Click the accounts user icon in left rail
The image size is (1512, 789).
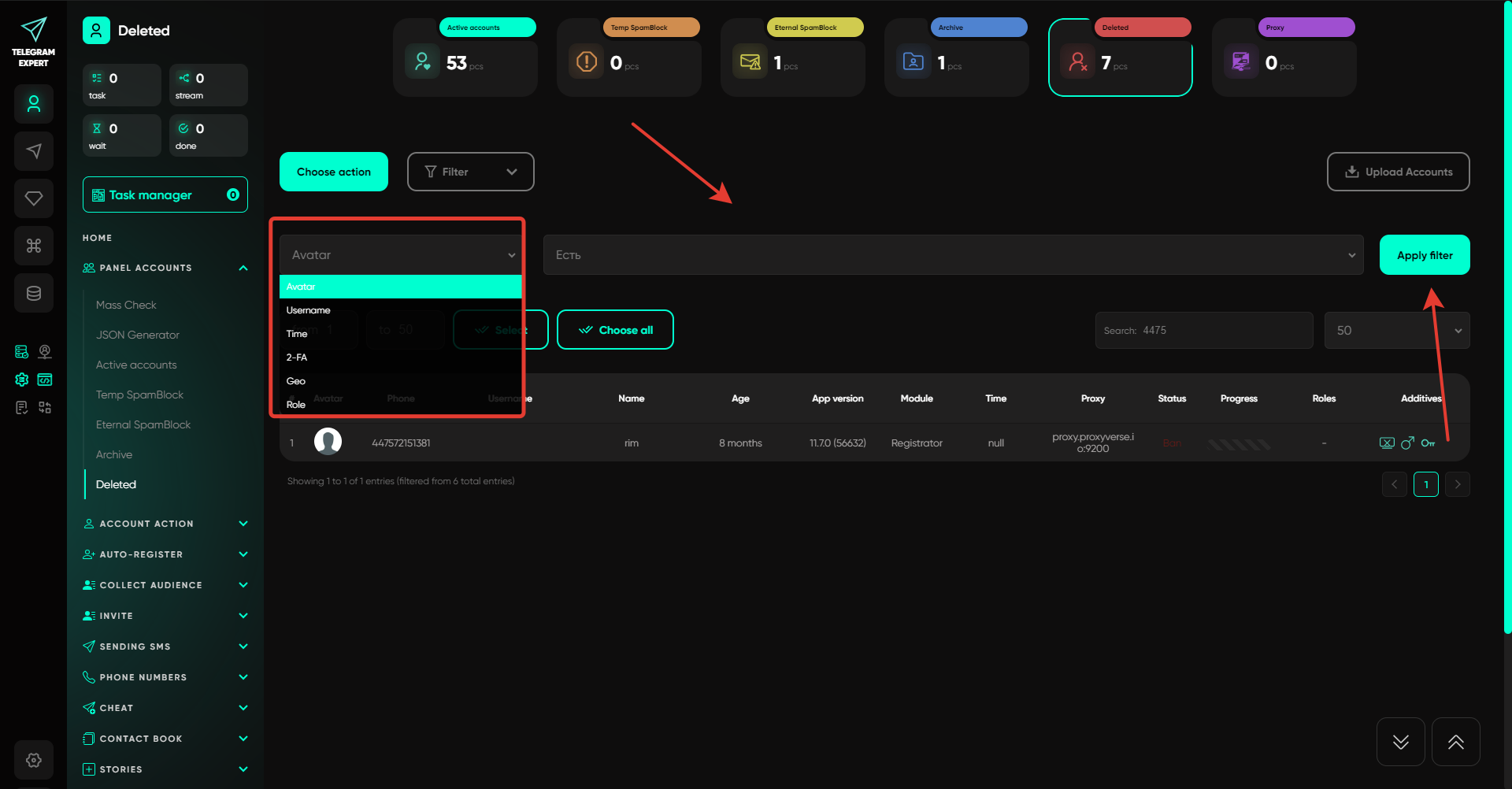[34, 104]
